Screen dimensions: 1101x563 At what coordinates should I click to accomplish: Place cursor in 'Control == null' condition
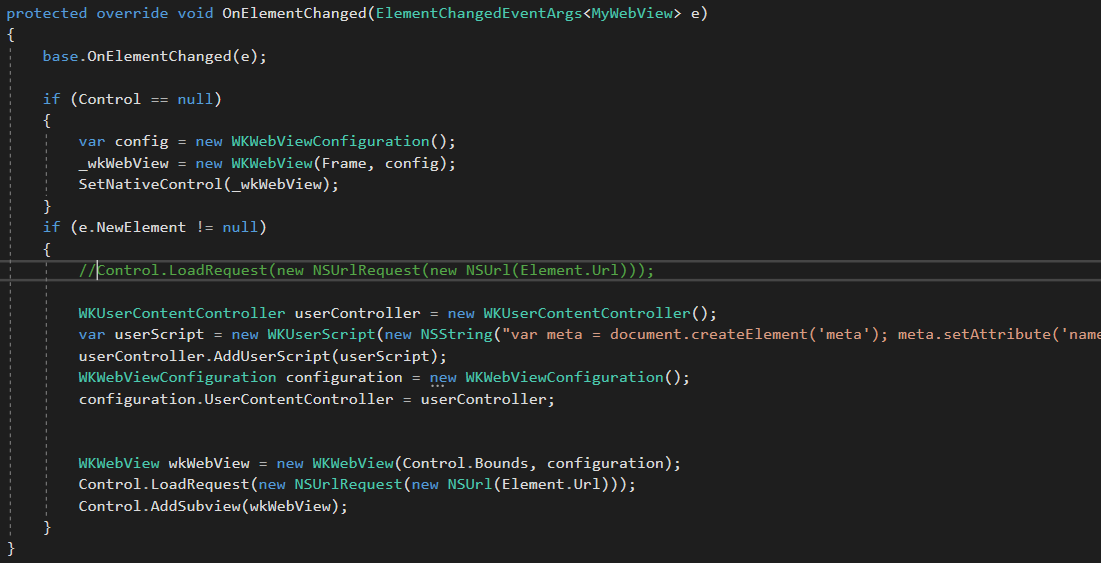(x=146, y=99)
